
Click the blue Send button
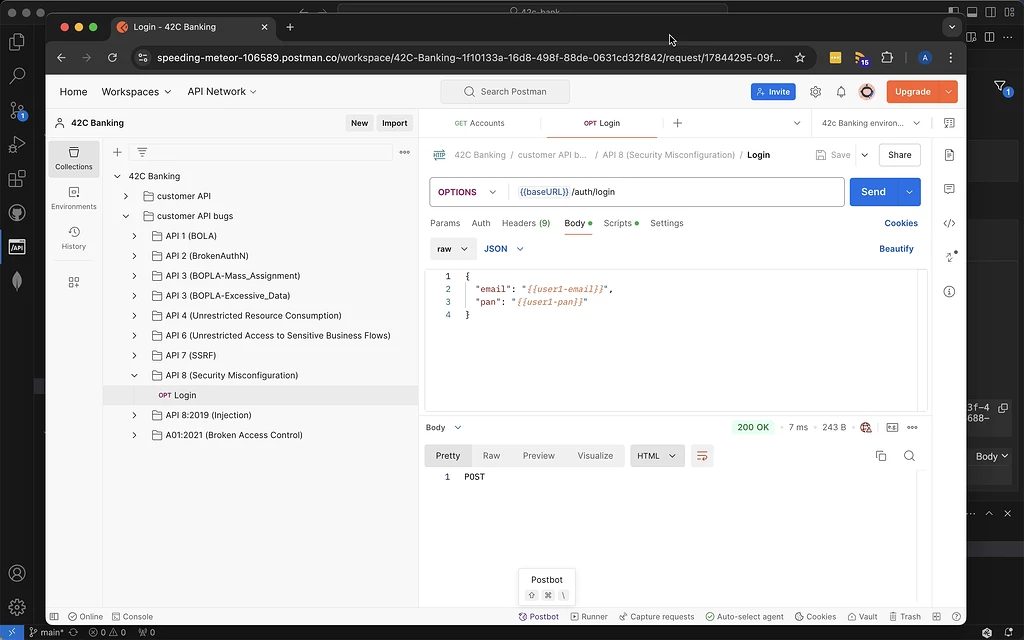coord(873,192)
